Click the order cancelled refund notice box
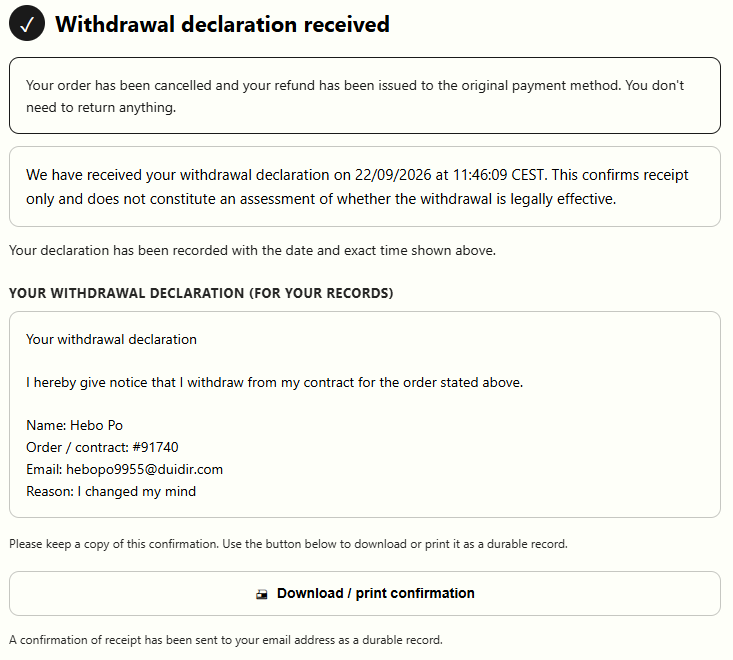This screenshot has width=733, height=660. click(365, 96)
